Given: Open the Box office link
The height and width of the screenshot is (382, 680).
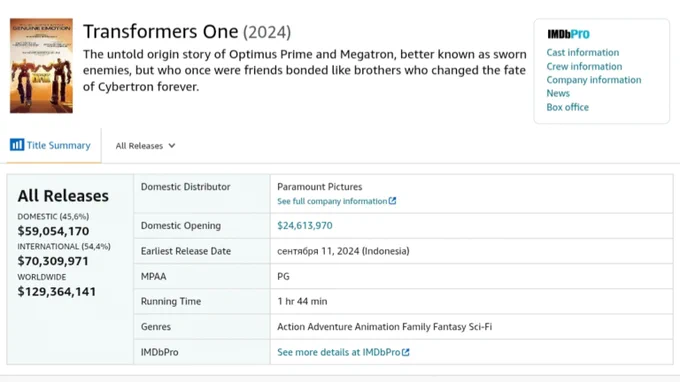Looking at the screenshot, I should (x=567, y=107).
